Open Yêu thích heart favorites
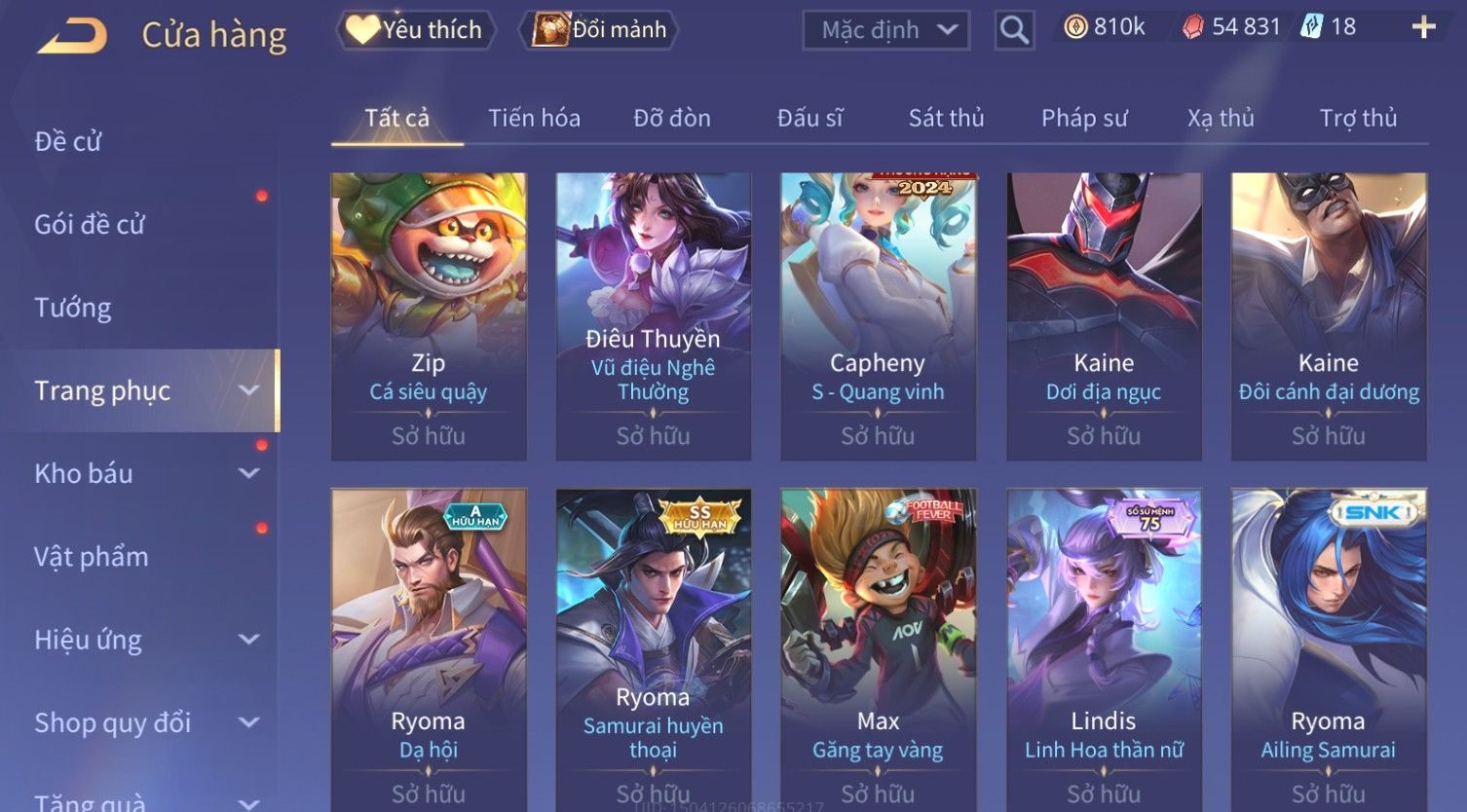Image resolution: width=1467 pixels, height=812 pixels. pyautogui.click(x=416, y=30)
